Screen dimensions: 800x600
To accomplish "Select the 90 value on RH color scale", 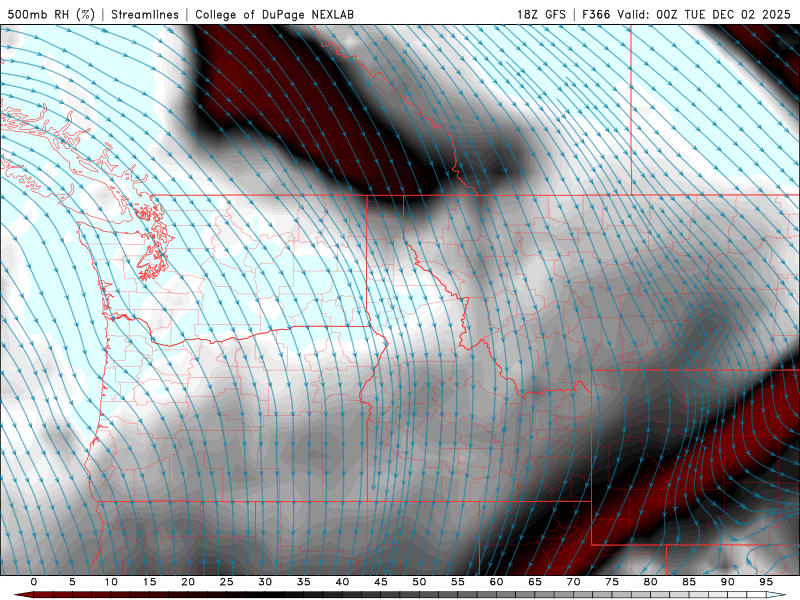I will (728, 582).
